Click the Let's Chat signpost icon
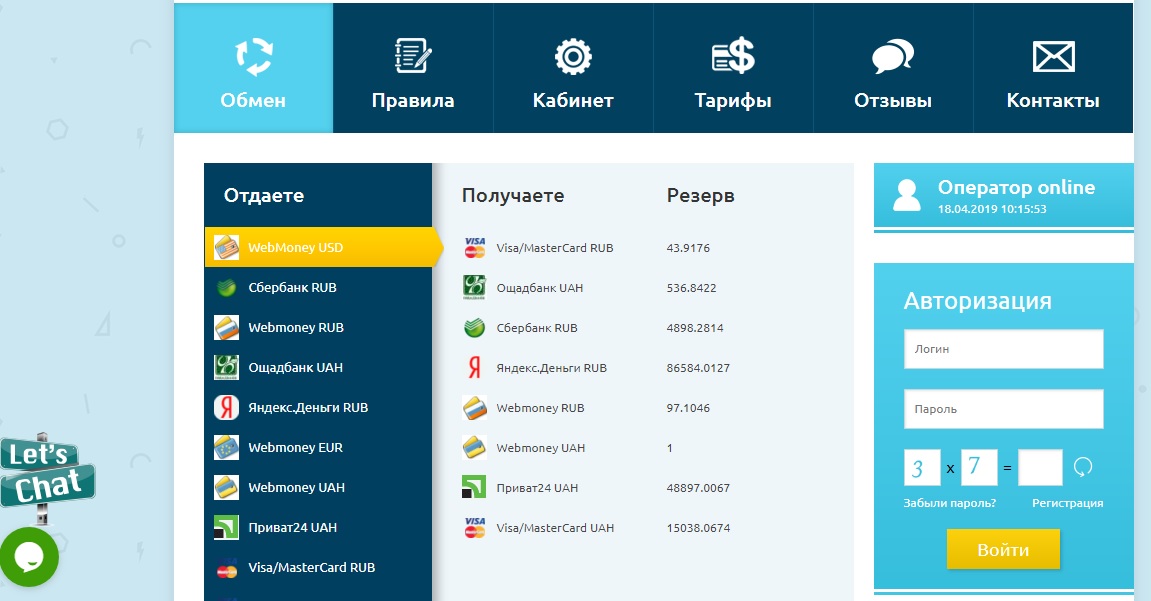The width and height of the screenshot is (1151, 601). pos(46,475)
